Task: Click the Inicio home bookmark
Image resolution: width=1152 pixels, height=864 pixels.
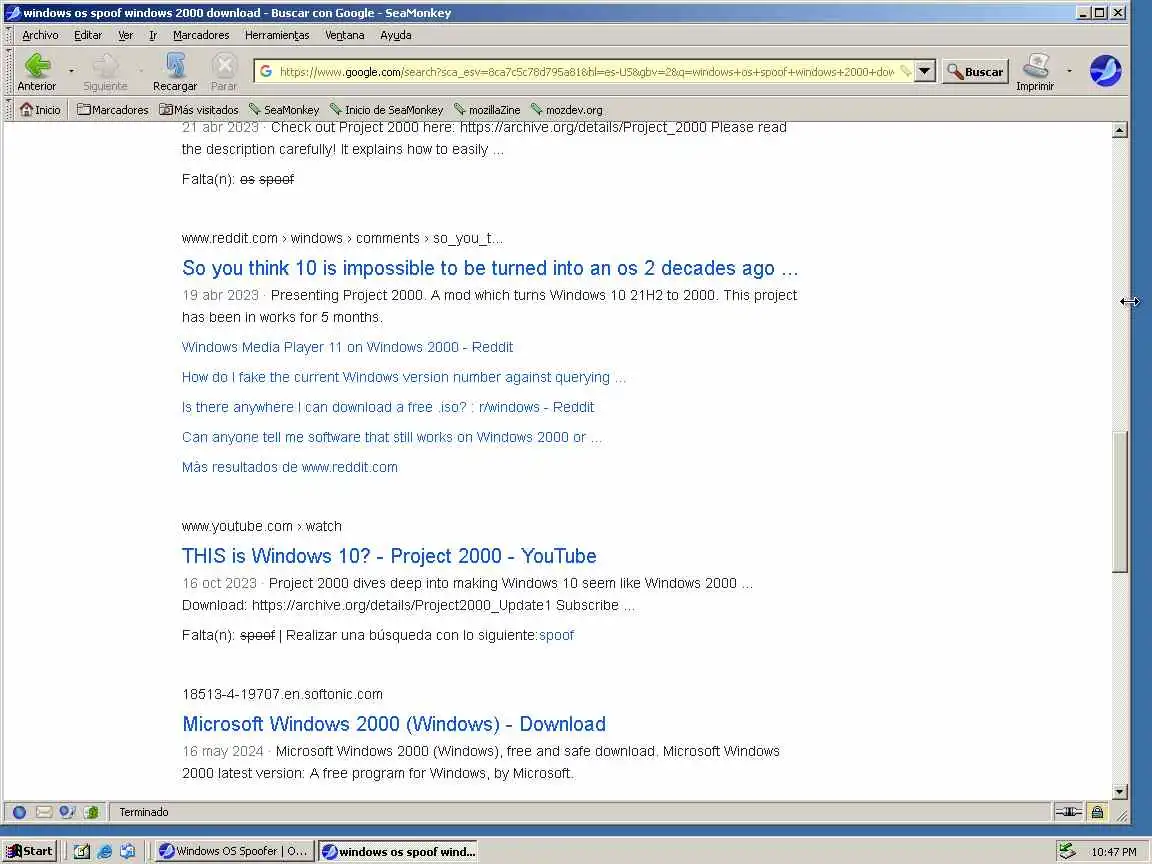Action: (x=40, y=109)
